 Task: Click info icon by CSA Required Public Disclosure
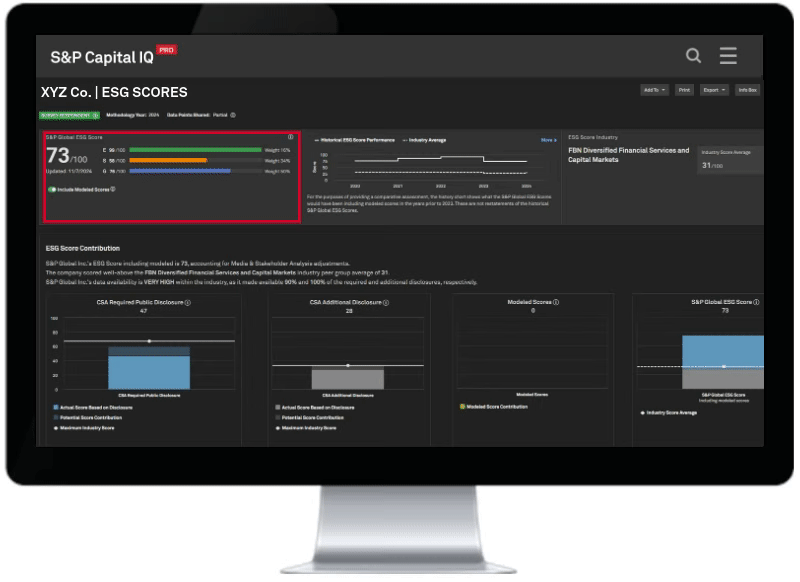click(187, 301)
